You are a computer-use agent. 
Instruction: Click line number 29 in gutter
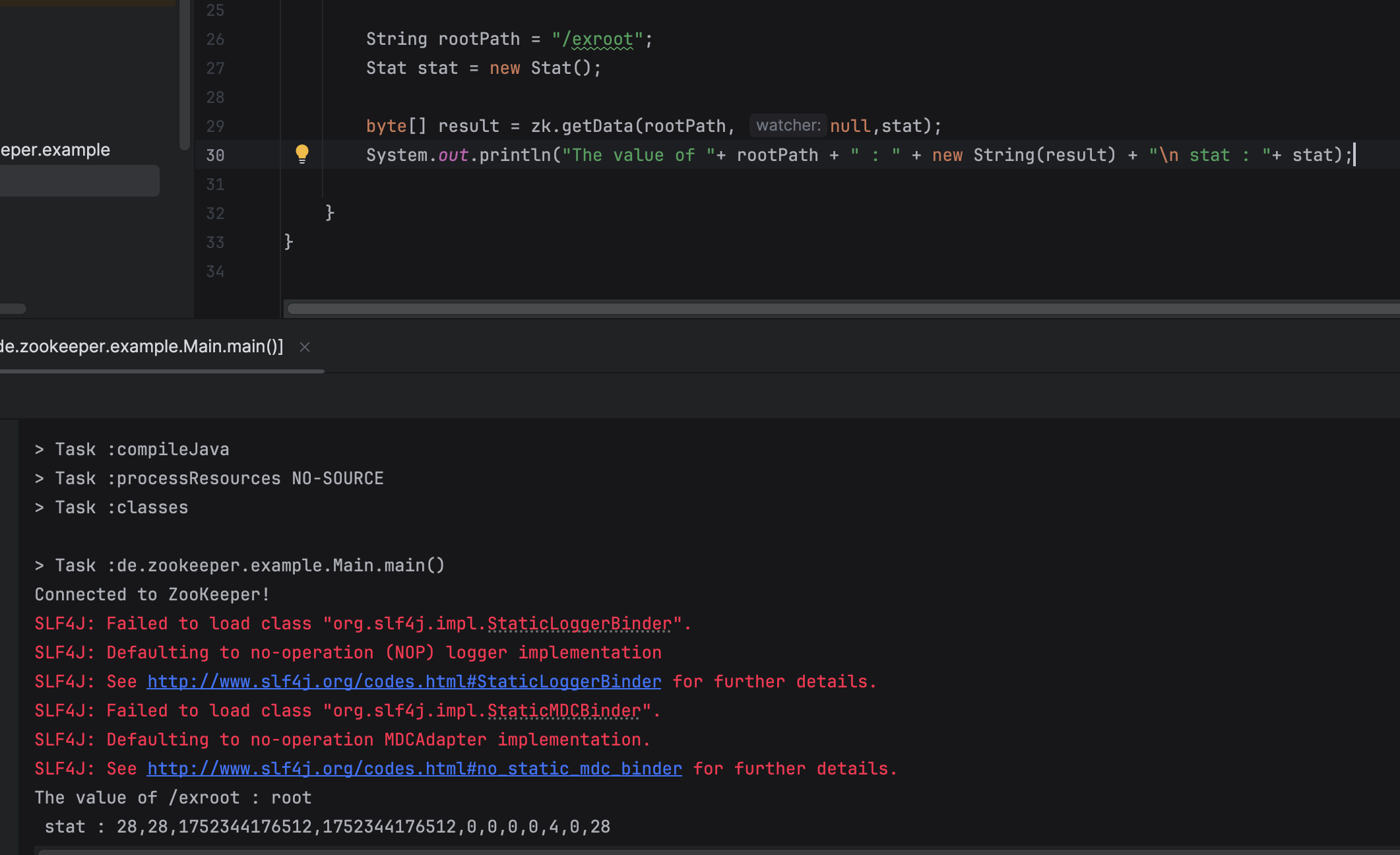pyautogui.click(x=215, y=126)
